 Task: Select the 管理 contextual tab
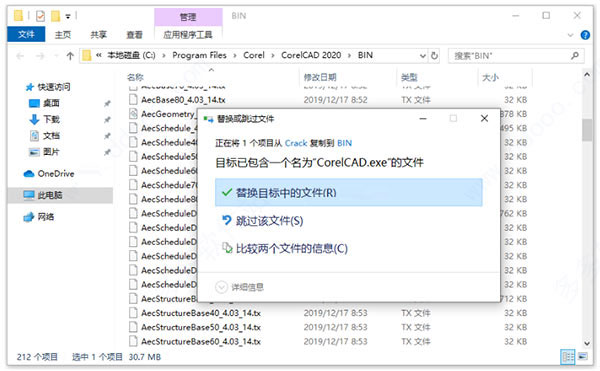[x=188, y=17]
